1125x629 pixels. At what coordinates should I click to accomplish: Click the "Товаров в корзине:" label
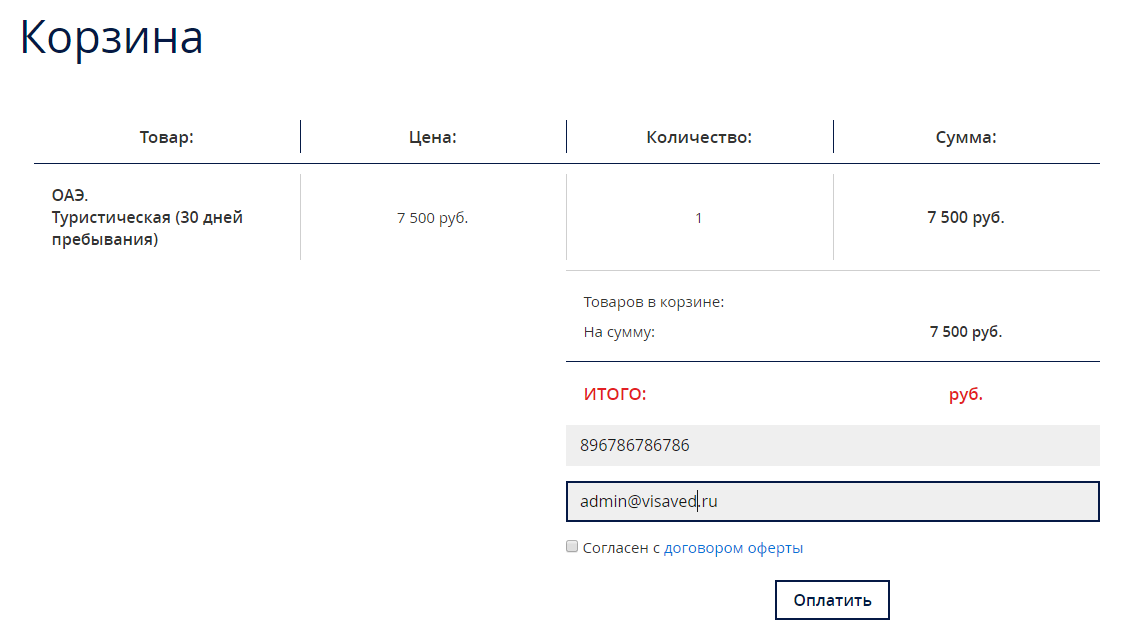(653, 302)
